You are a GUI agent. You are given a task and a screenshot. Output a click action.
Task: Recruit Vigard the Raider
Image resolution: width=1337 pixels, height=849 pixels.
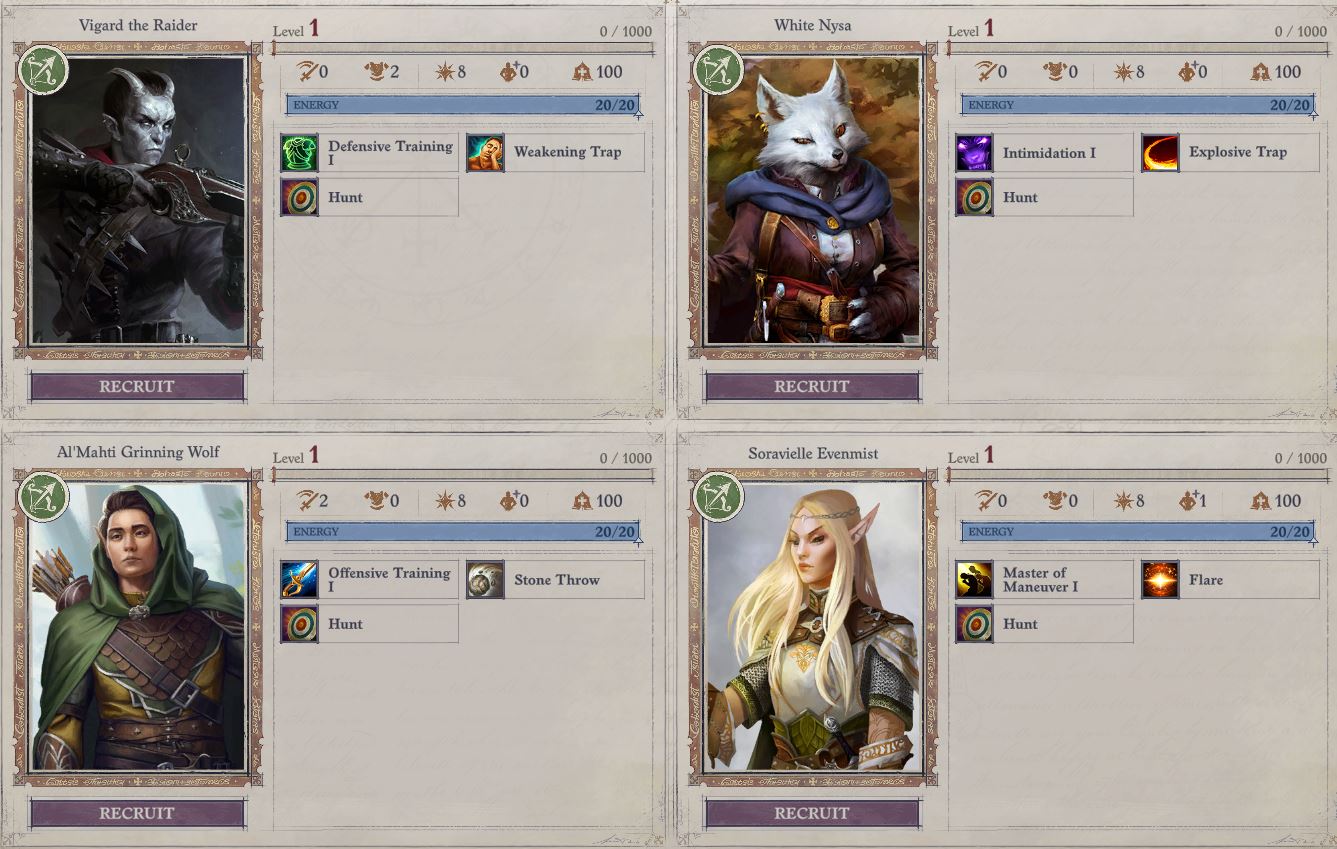[x=137, y=386]
